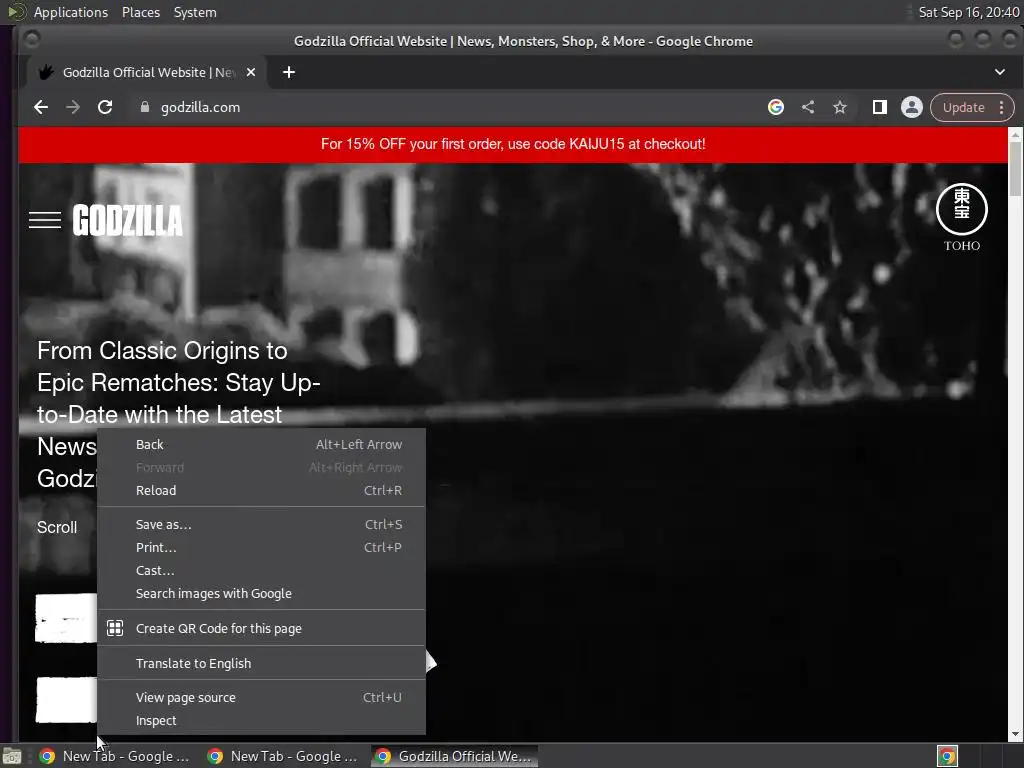The height and width of the screenshot is (768, 1024).
Task: Reload the page using toolbar icon
Action: 105,107
